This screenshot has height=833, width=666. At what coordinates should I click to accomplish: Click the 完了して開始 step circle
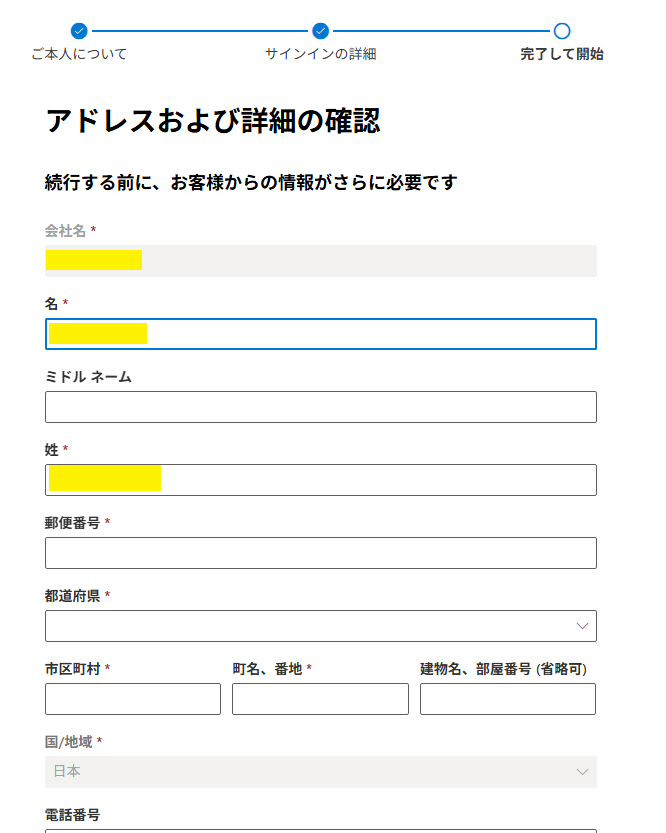[562, 31]
